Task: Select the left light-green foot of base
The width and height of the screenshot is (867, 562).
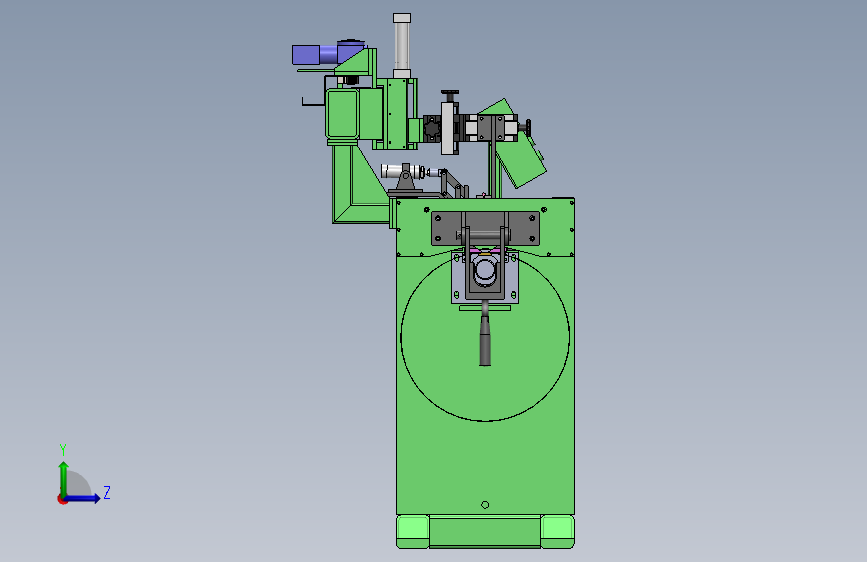Action: point(413,532)
